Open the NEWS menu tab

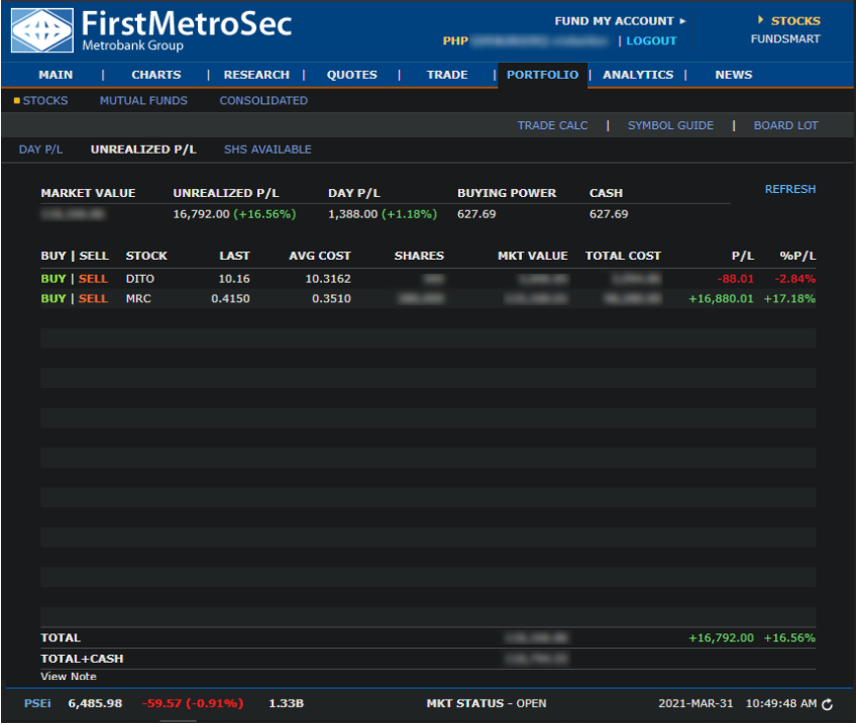click(734, 75)
